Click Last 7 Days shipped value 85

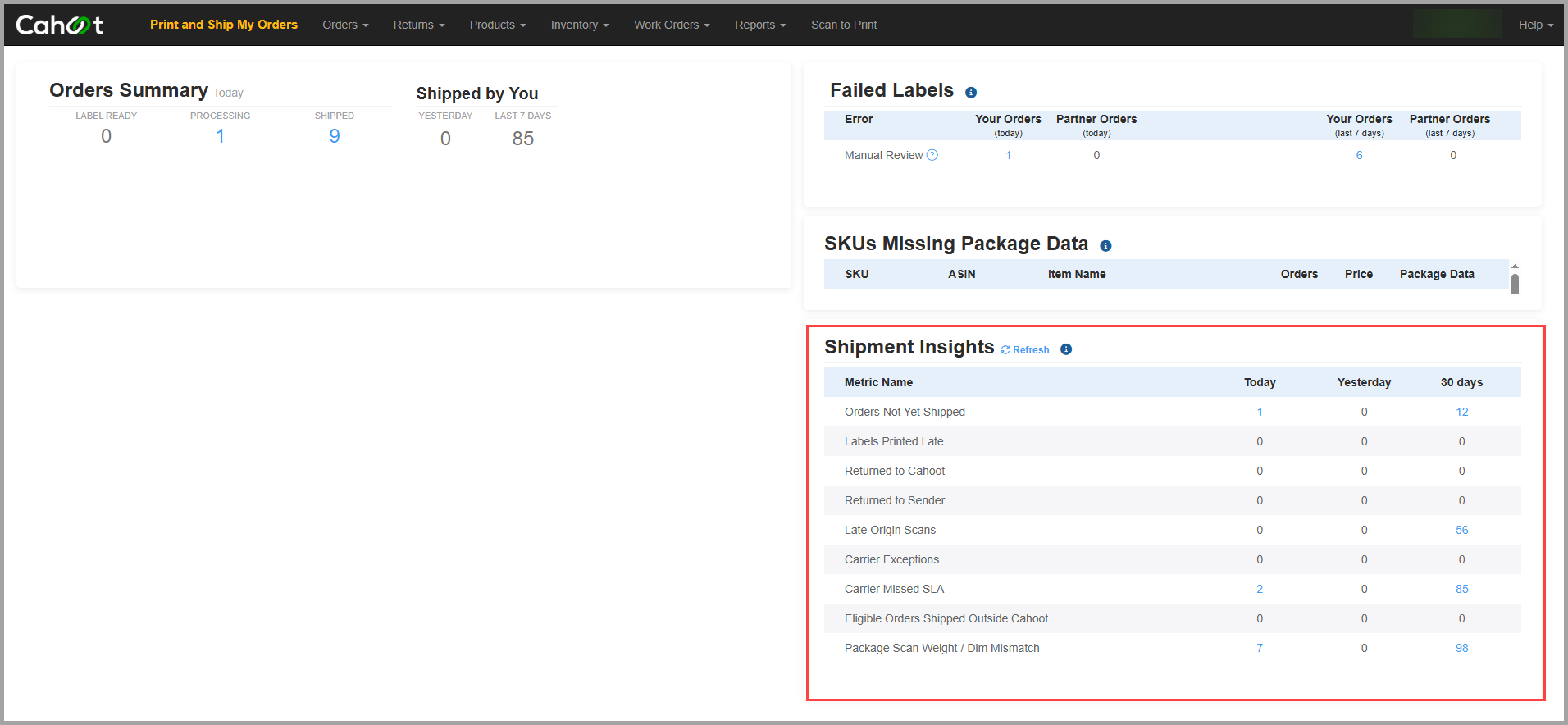click(523, 139)
